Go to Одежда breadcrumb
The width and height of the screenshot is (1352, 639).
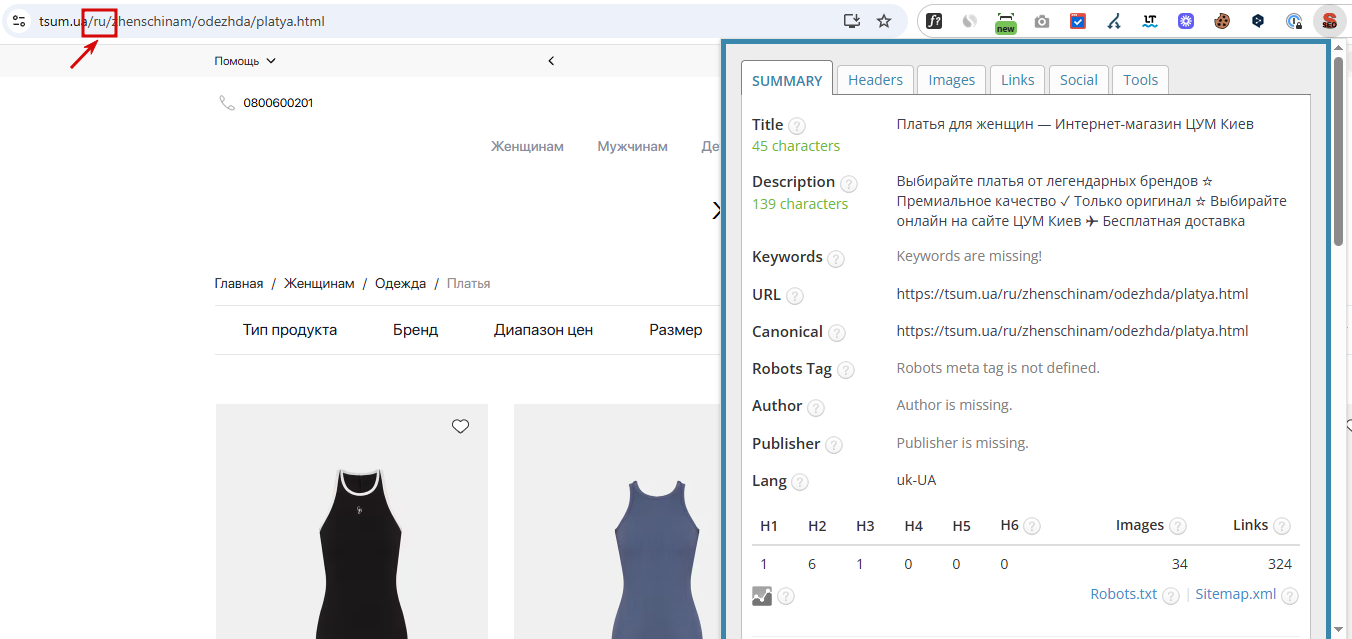[x=400, y=283]
